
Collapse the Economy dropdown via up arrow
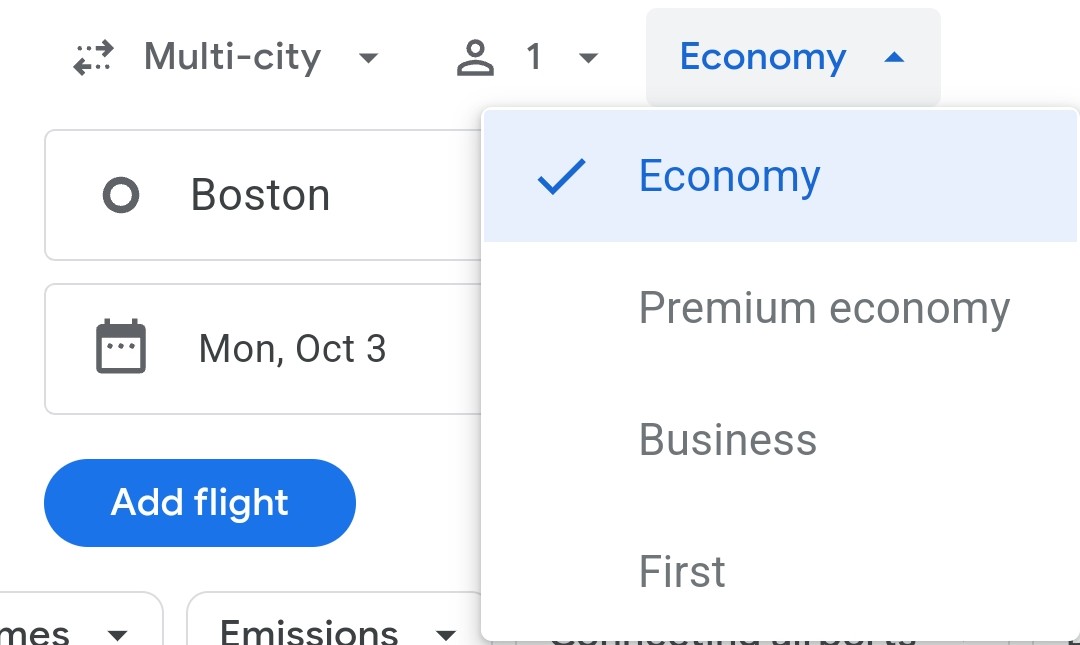(894, 57)
